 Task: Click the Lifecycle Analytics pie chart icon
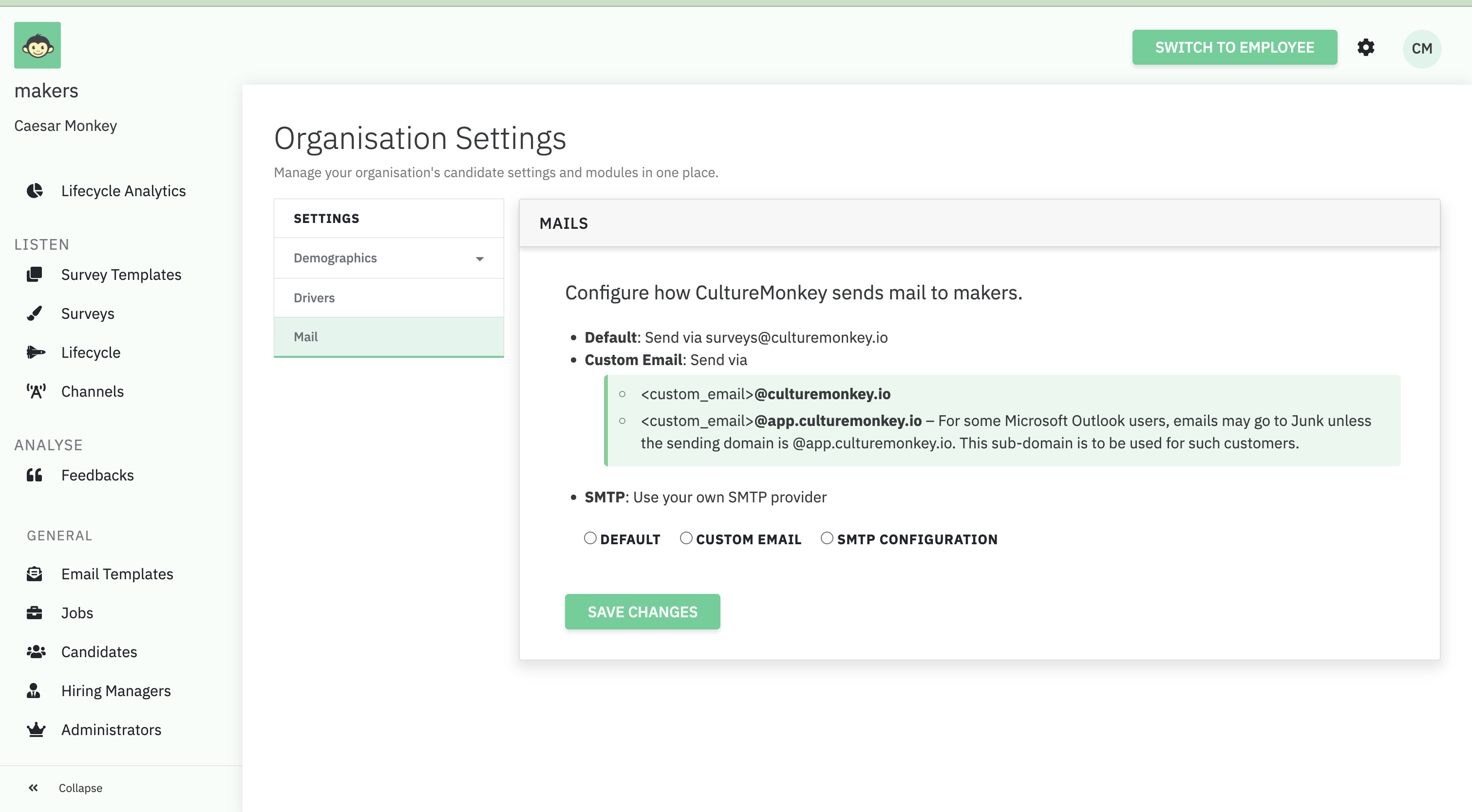point(35,191)
